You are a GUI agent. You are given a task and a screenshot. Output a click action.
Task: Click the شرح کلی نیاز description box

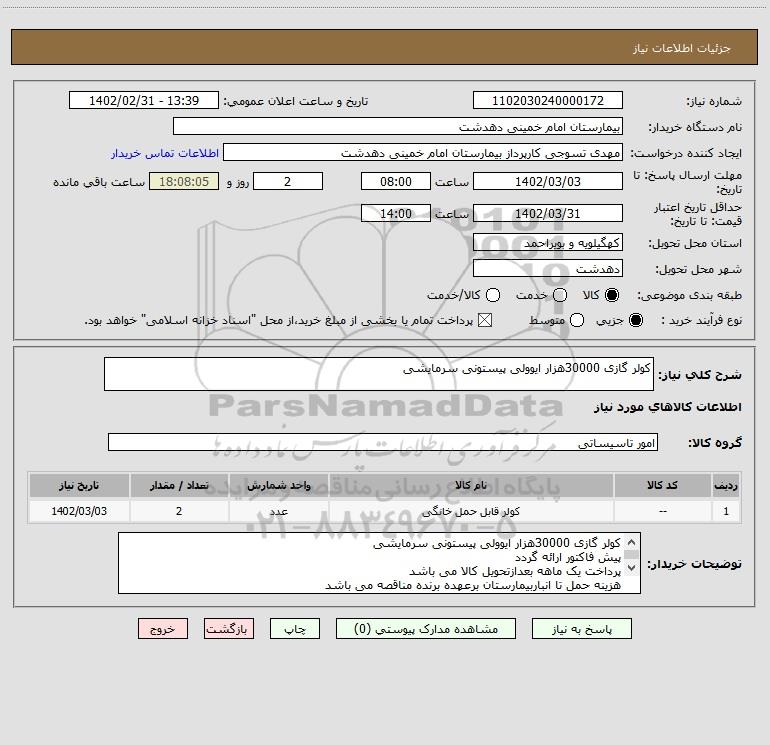379,374
